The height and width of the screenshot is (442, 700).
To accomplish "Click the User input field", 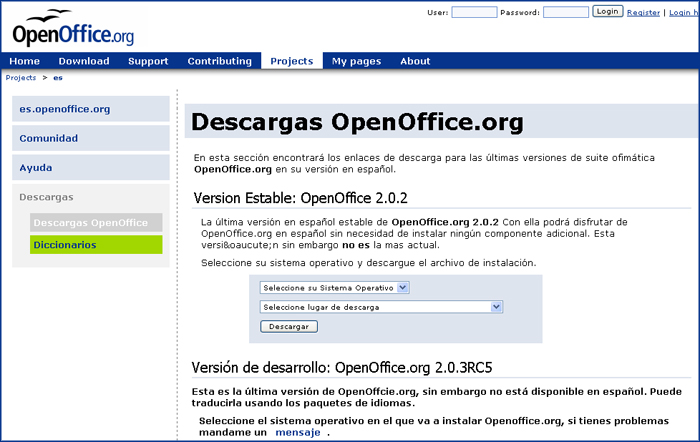I will [x=474, y=13].
